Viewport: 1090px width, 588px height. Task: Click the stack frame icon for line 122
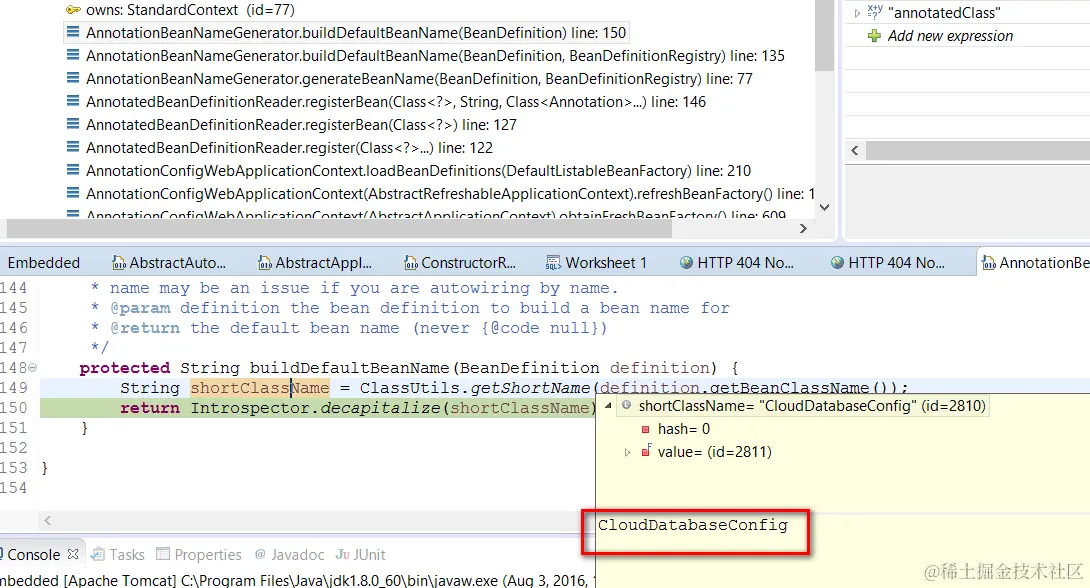click(72, 147)
